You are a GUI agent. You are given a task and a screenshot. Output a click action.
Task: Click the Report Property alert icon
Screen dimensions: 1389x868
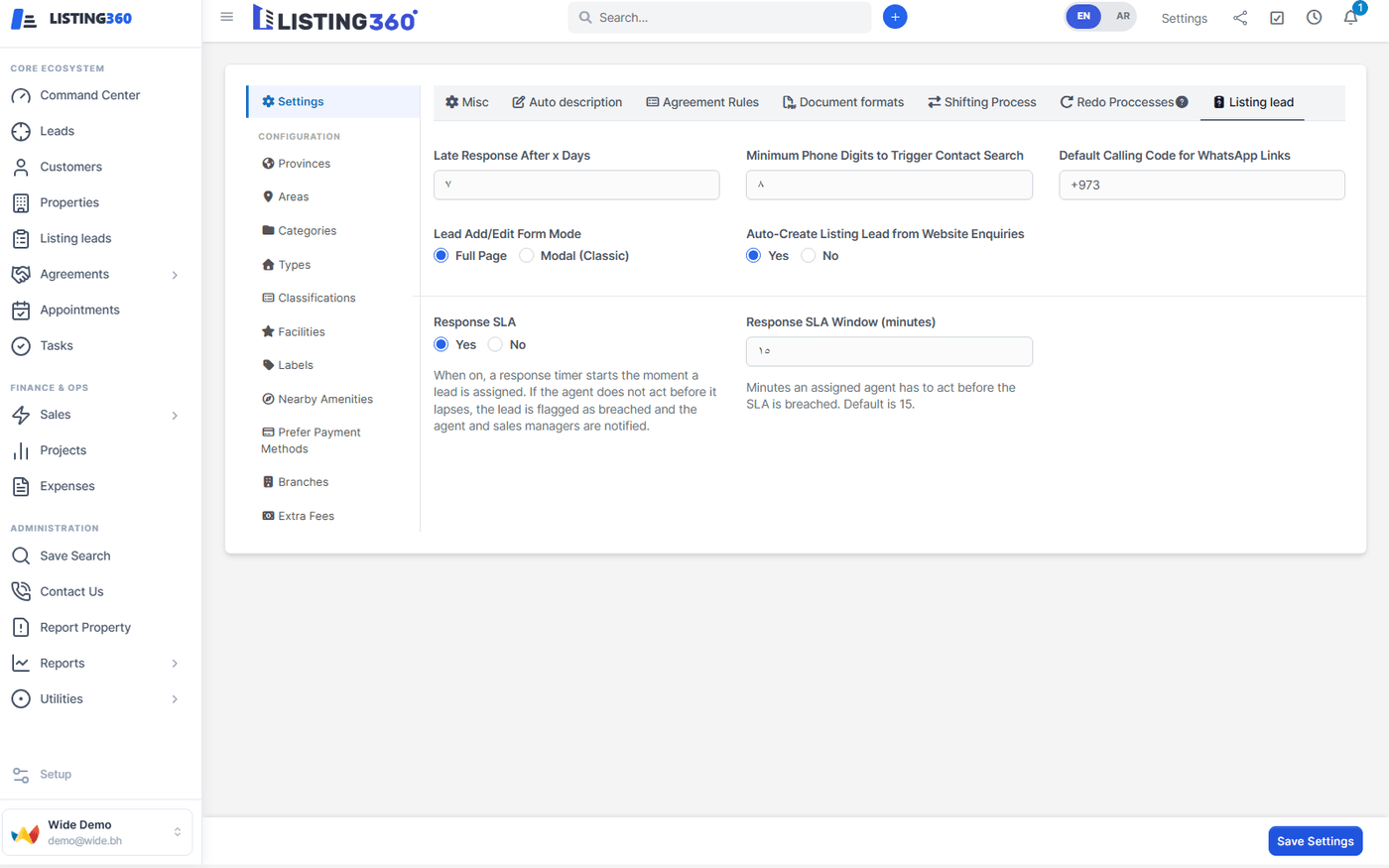21,628
